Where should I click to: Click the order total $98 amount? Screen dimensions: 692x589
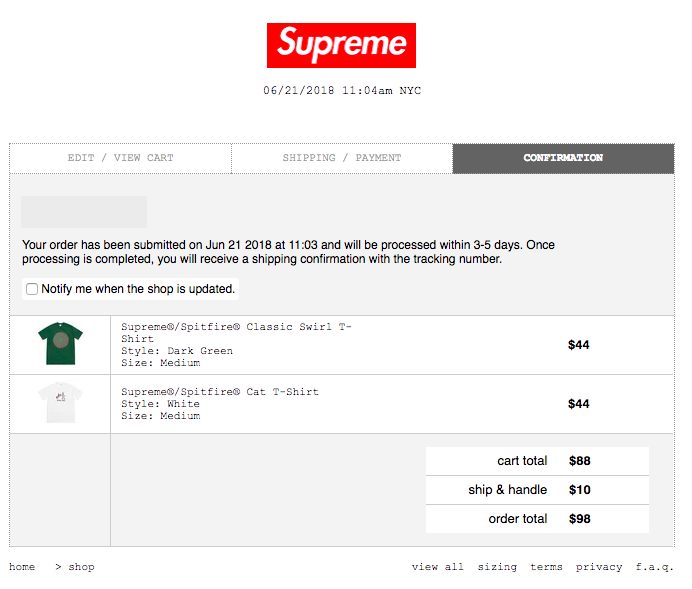click(x=579, y=519)
